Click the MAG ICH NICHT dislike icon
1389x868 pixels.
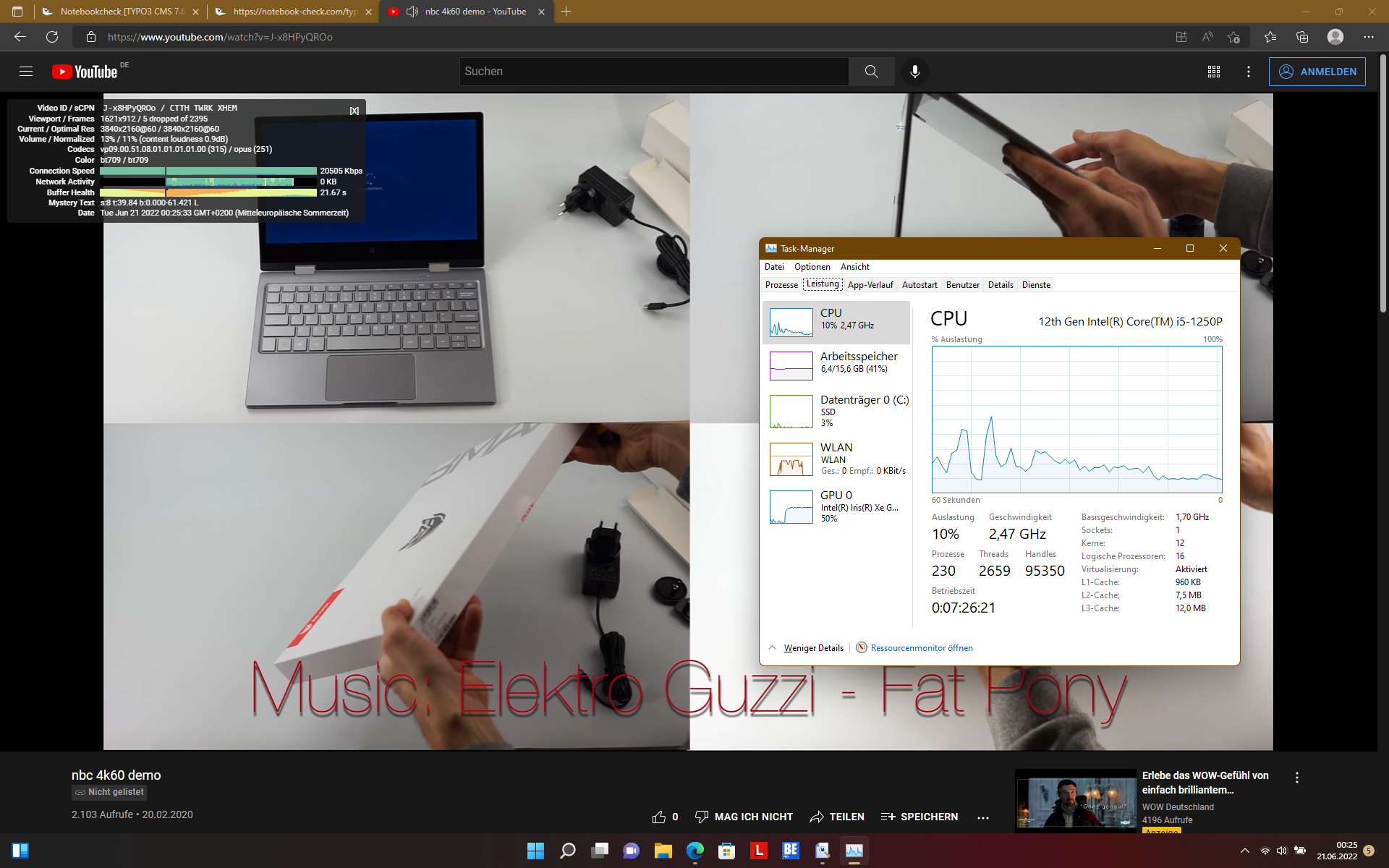[701, 817]
